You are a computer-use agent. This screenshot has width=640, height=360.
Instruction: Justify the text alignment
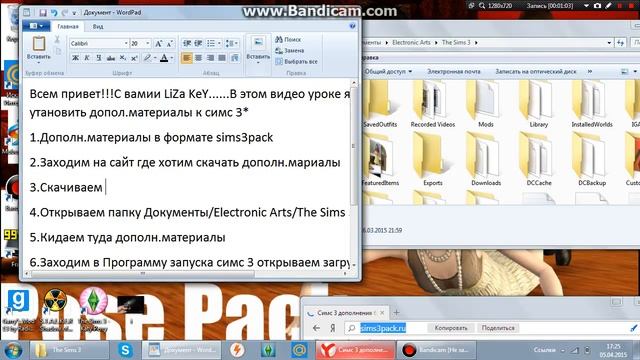pos(222,58)
